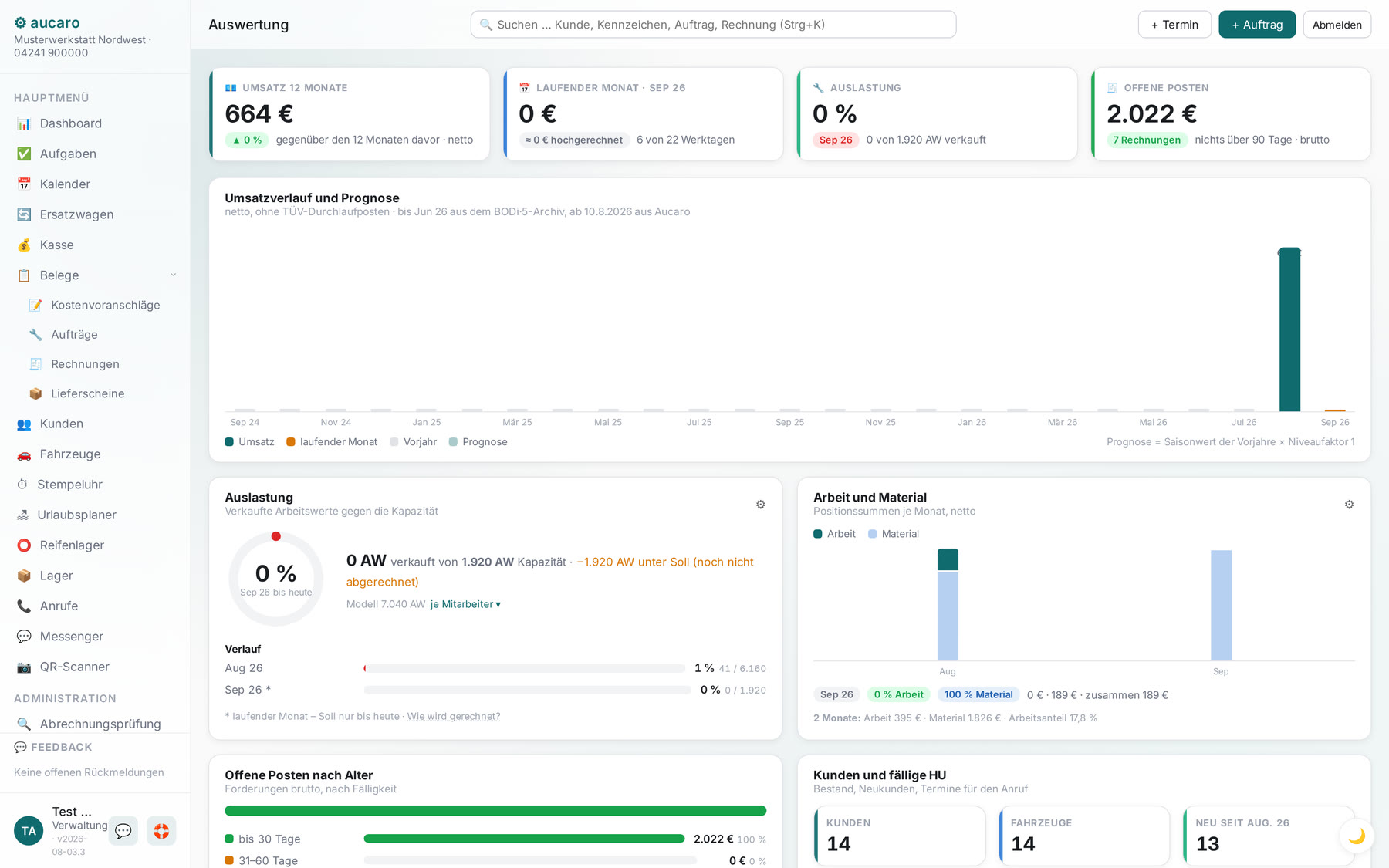Click the Urlaubsplaner beach icon
The height and width of the screenshot is (868, 1389).
click(22, 515)
